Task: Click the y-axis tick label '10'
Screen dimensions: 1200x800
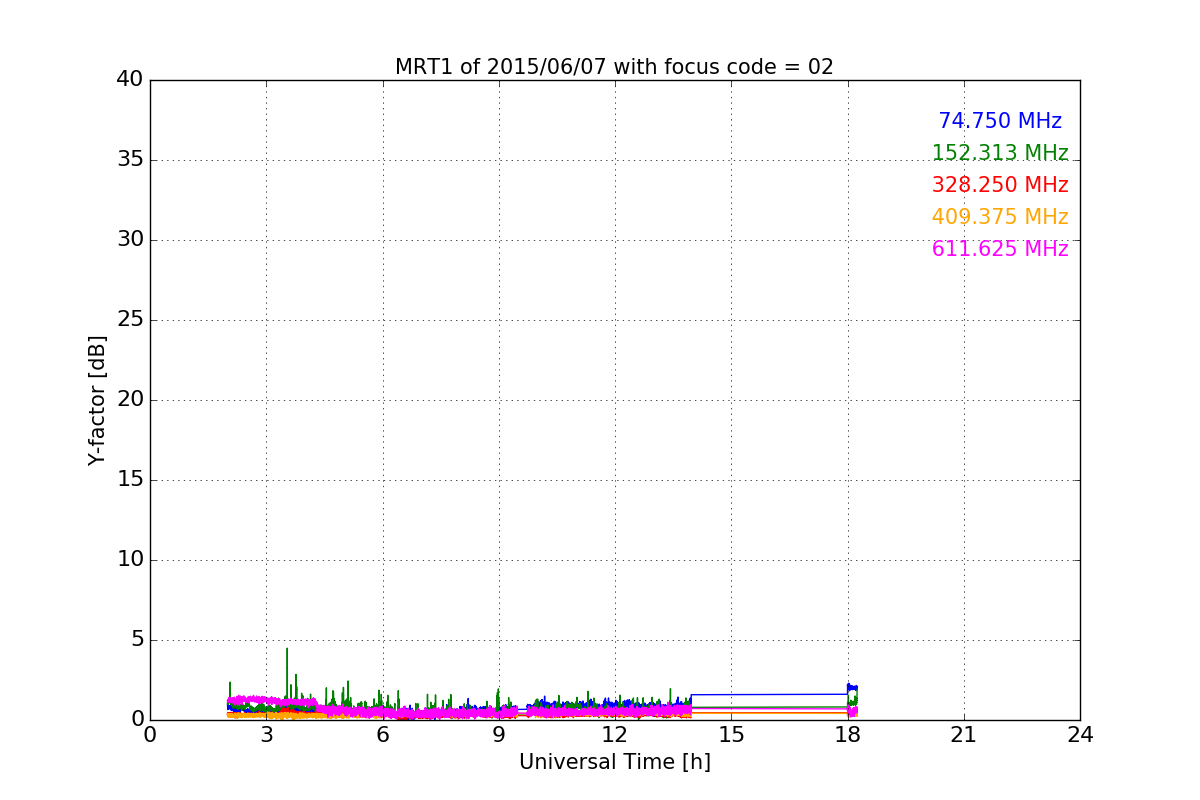Action: click(x=129, y=560)
